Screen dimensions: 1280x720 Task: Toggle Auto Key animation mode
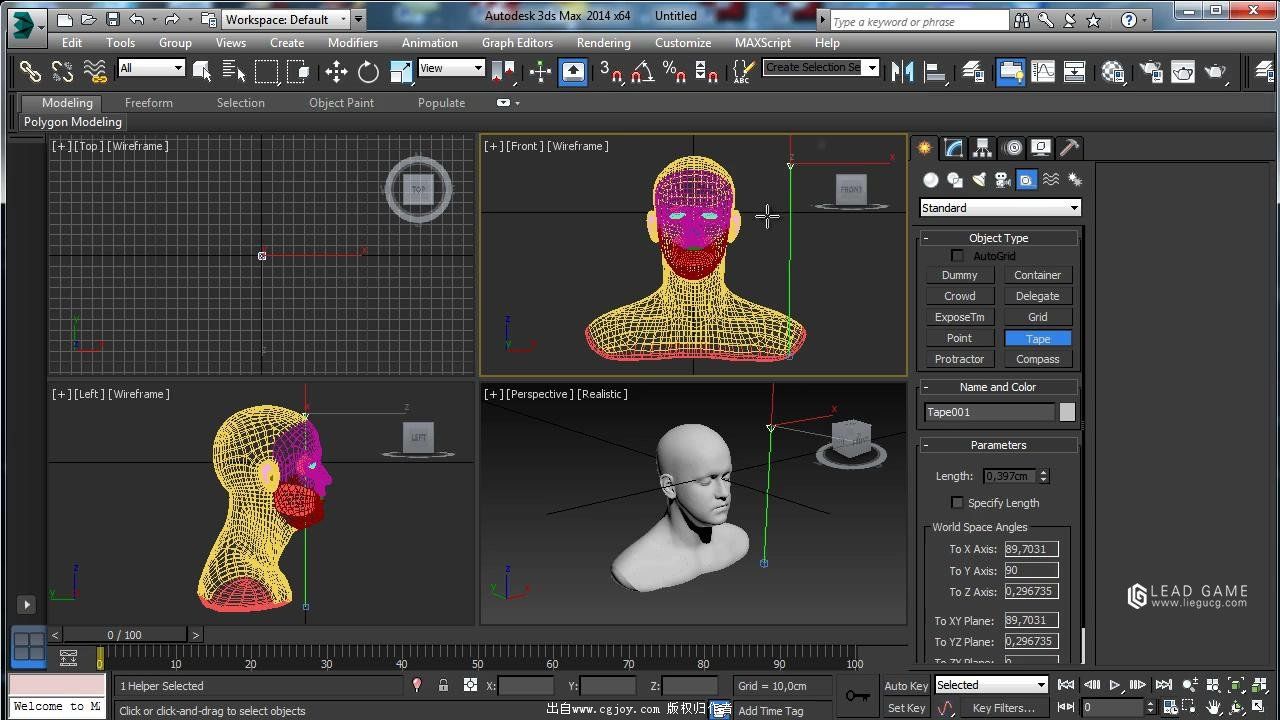click(x=906, y=686)
